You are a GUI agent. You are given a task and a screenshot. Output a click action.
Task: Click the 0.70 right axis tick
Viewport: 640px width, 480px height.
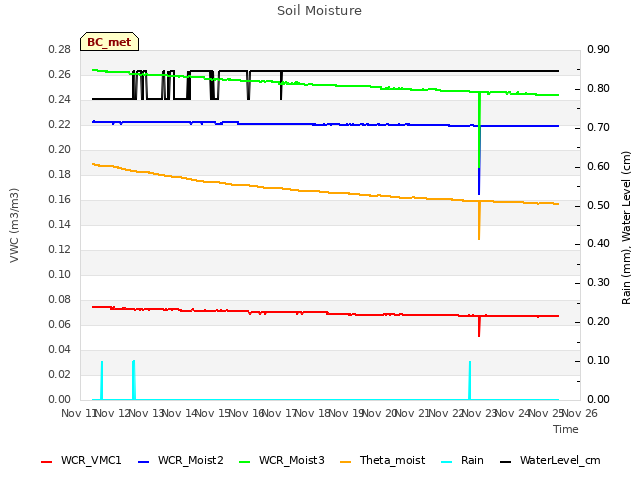(598, 127)
